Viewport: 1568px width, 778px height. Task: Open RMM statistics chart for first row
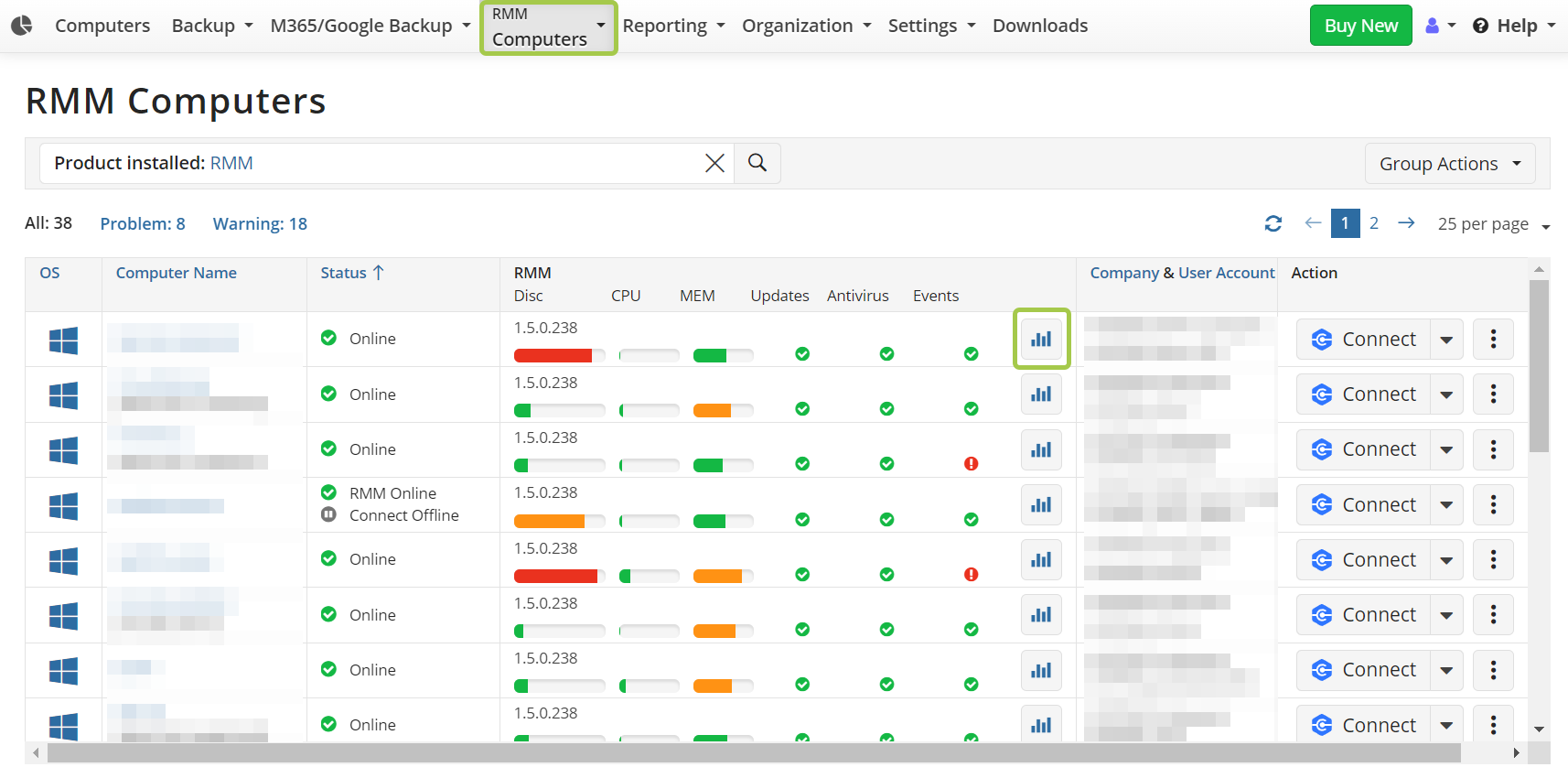click(1041, 339)
